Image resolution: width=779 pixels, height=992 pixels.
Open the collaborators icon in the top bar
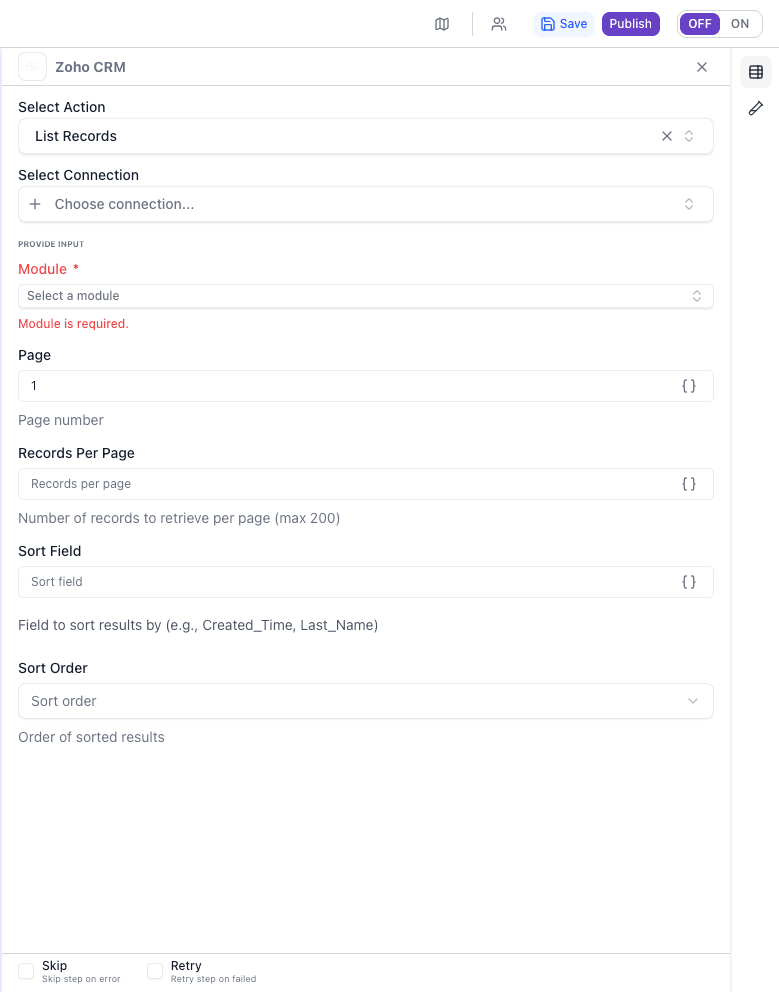coord(498,23)
